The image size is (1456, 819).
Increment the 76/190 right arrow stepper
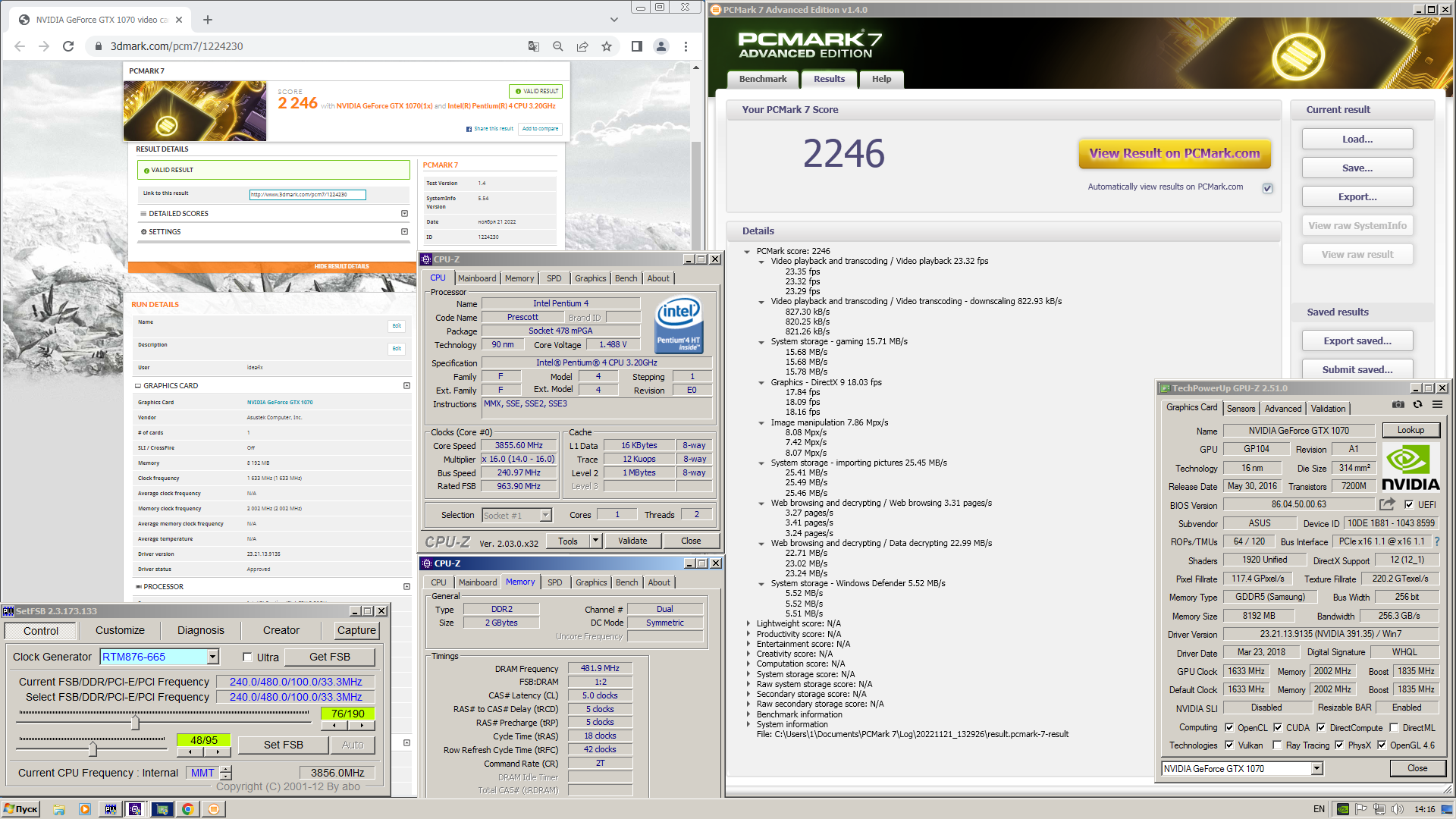pyautogui.click(x=362, y=726)
